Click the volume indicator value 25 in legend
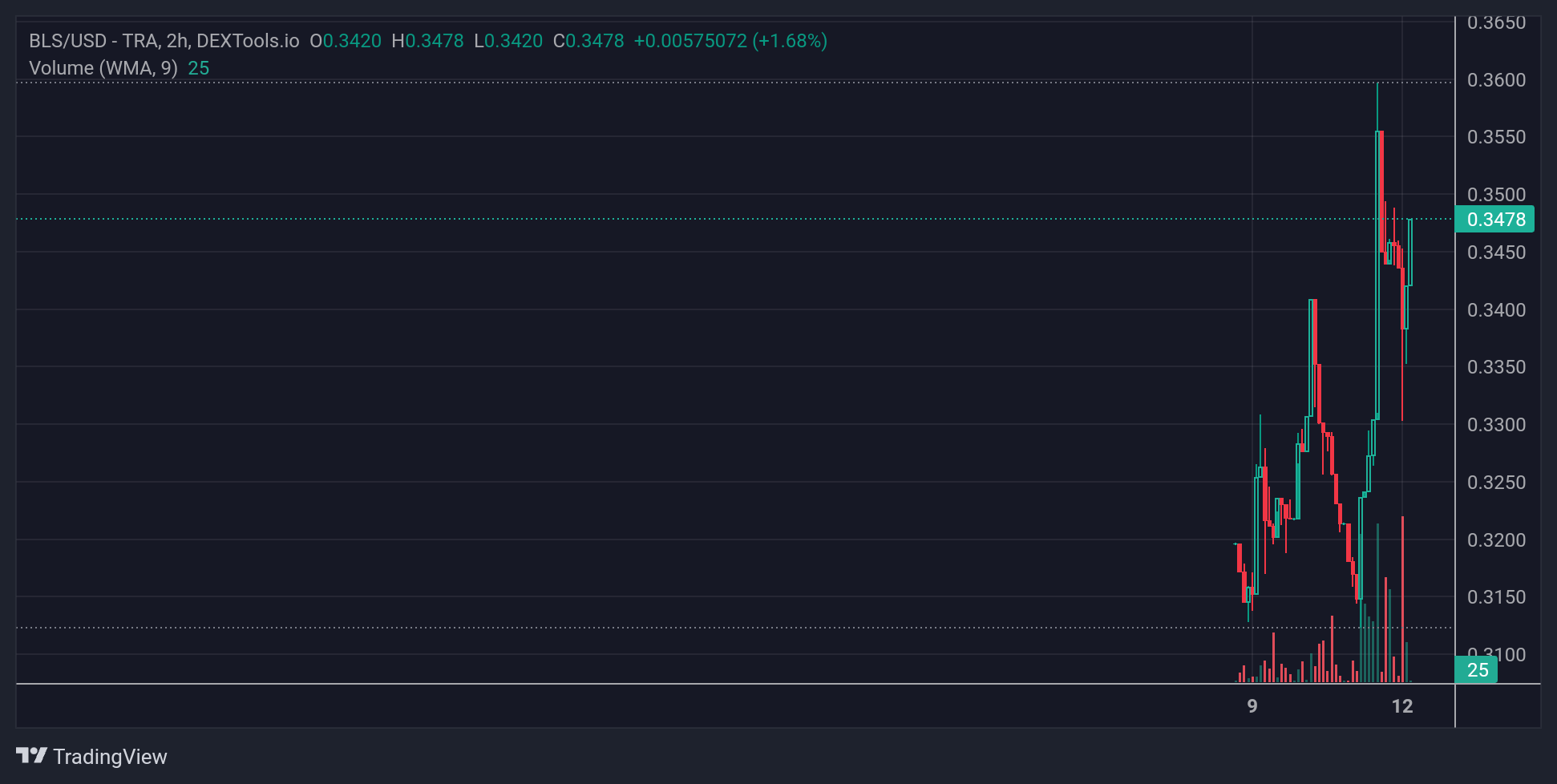Image resolution: width=1557 pixels, height=784 pixels. [199, 68]
